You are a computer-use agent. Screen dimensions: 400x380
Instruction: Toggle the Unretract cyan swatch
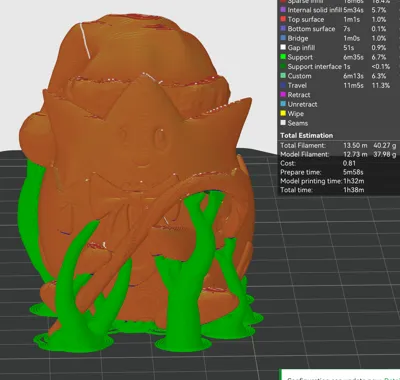[283, 104]
